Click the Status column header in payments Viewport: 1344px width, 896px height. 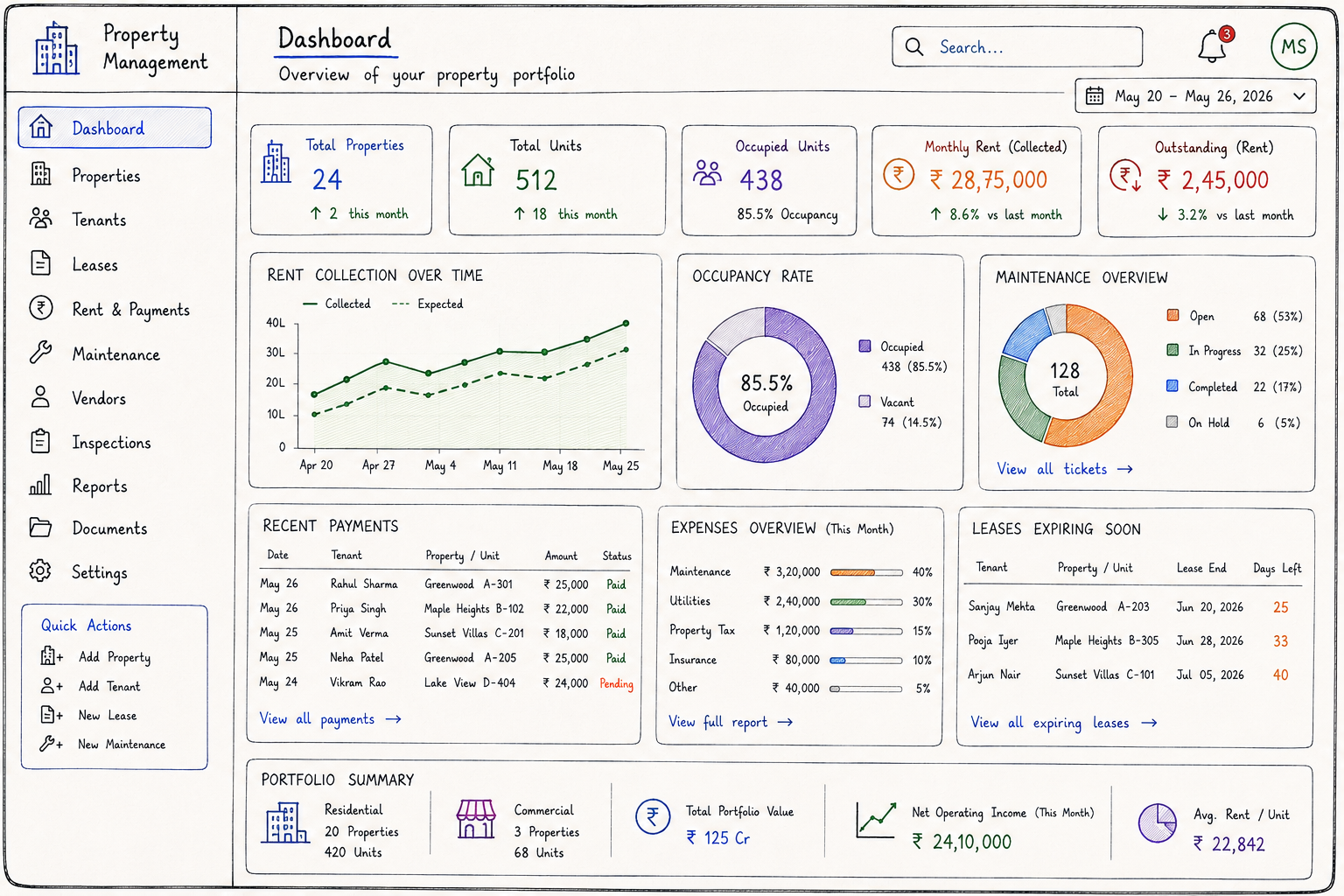[x=617, y=556]
